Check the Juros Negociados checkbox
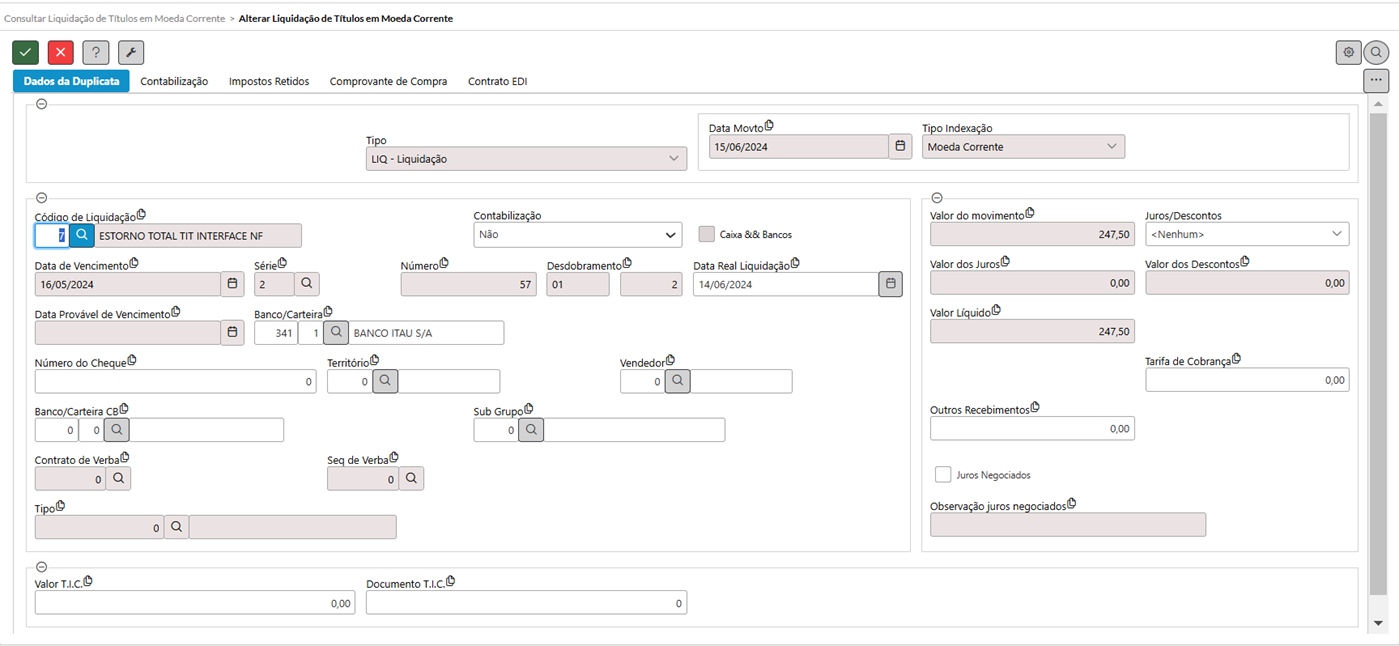Screen dimensions: 1399x646 click(x=942, y=475)
